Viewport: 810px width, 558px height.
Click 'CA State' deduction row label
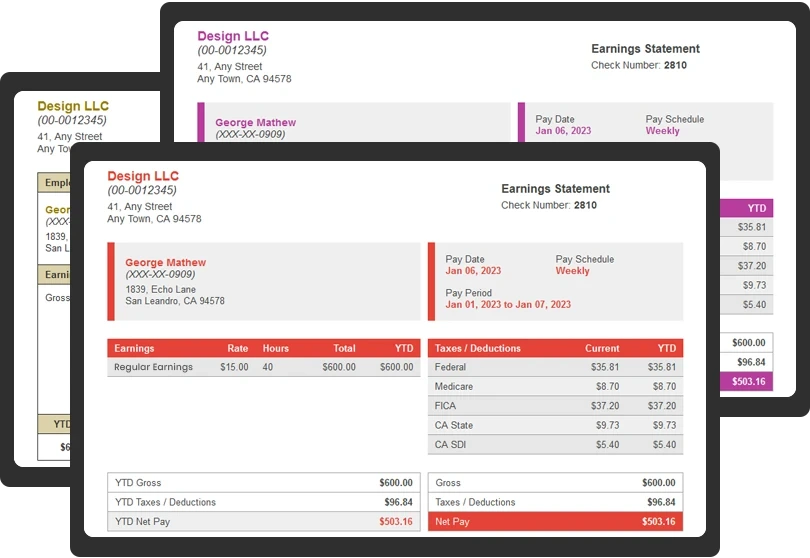coord(454,425)
